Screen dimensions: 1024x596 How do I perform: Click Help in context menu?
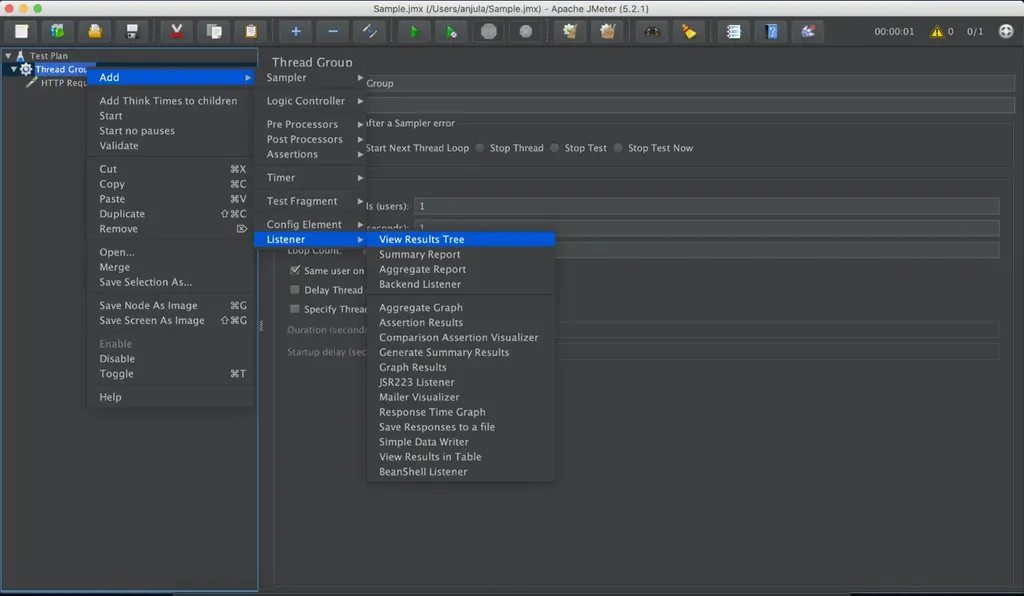click(x=170, y=397)
